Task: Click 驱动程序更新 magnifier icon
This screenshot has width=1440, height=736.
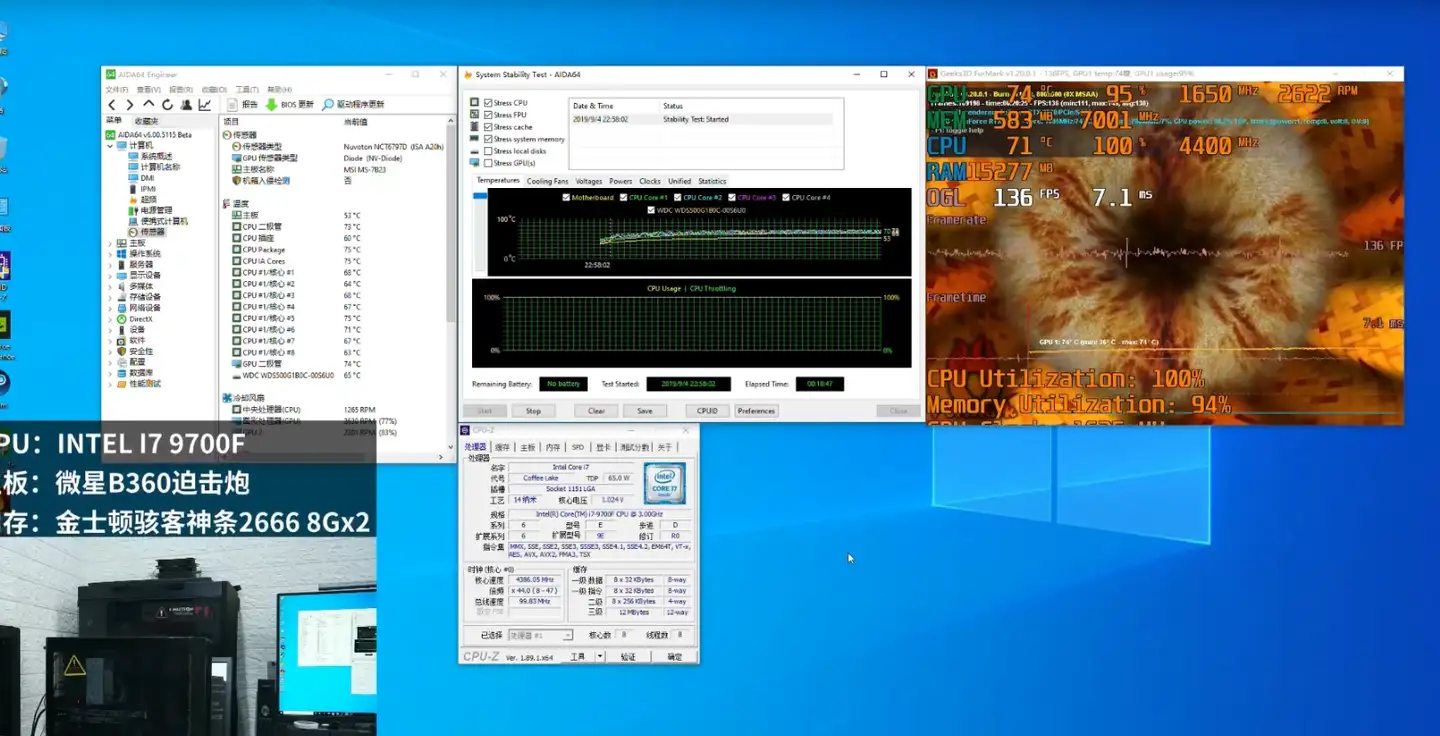Action: [x=328, y=104]
